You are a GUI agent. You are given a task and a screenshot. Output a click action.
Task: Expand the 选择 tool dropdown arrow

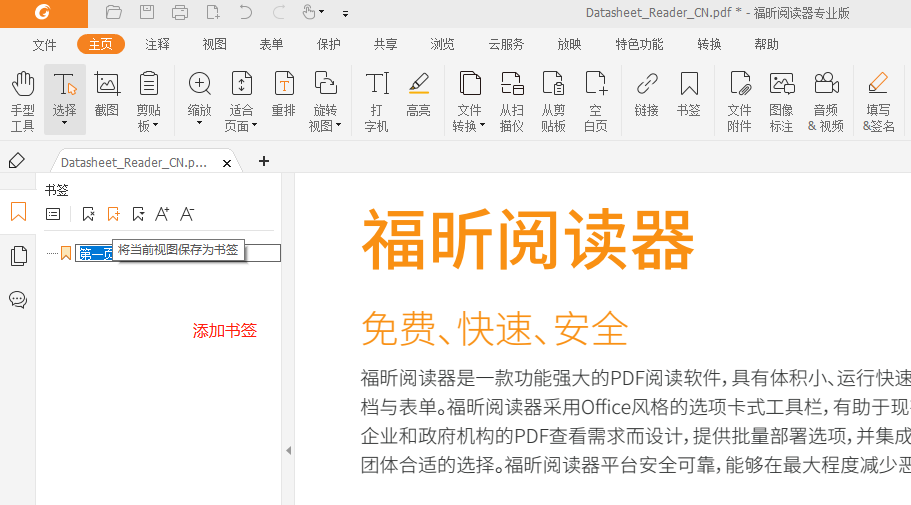pos(64,123)
